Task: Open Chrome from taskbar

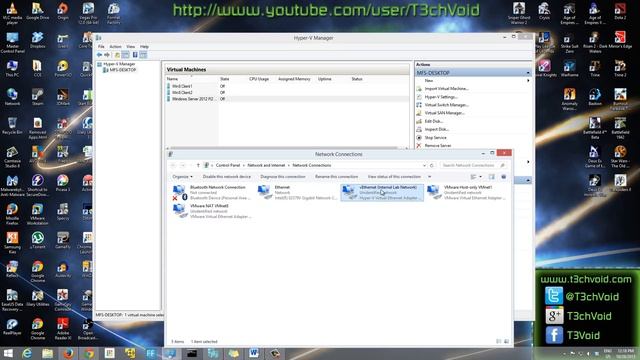Action: (x=89, y=353)
